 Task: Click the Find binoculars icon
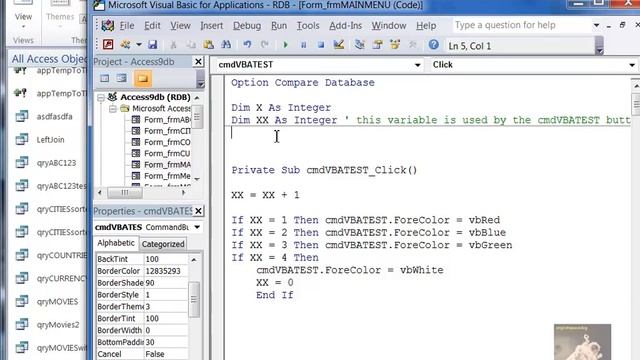pyautogui.click(x=226, y=44)
